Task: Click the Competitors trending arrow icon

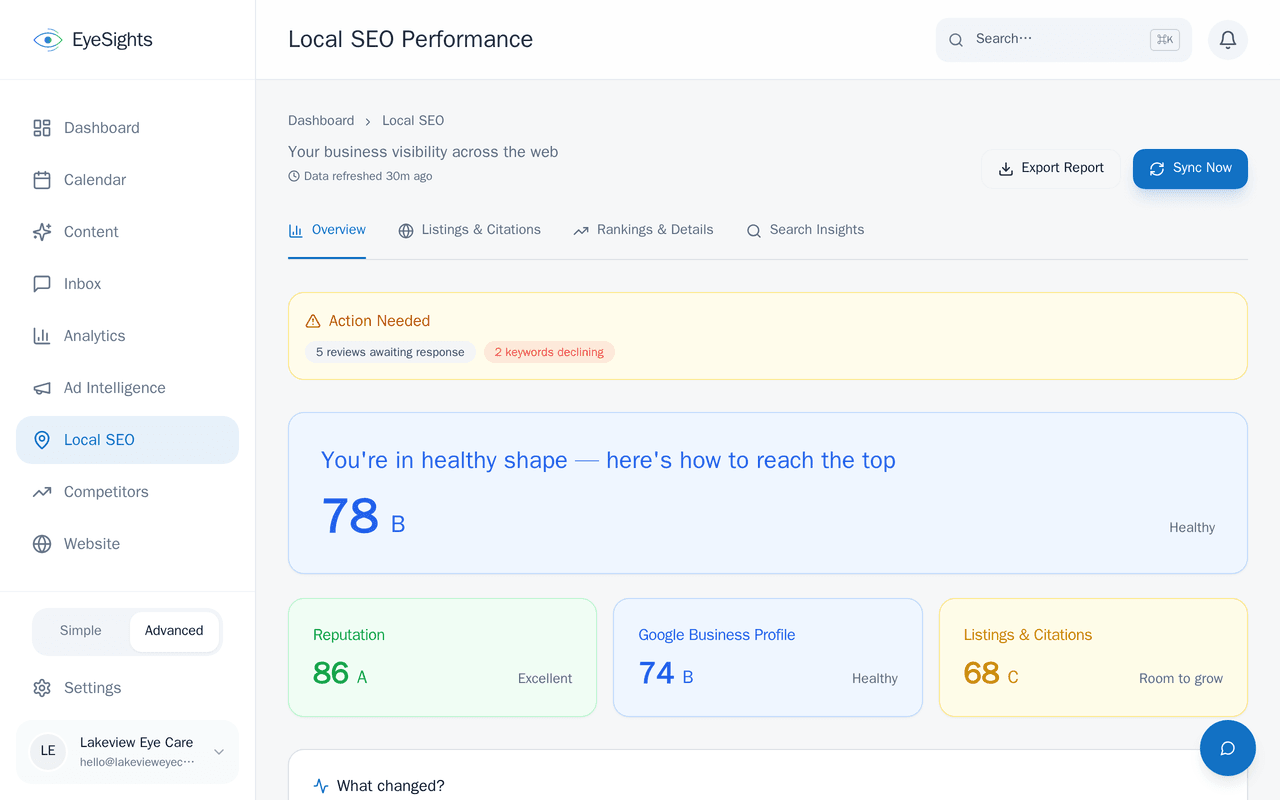Action: (42, 492)
